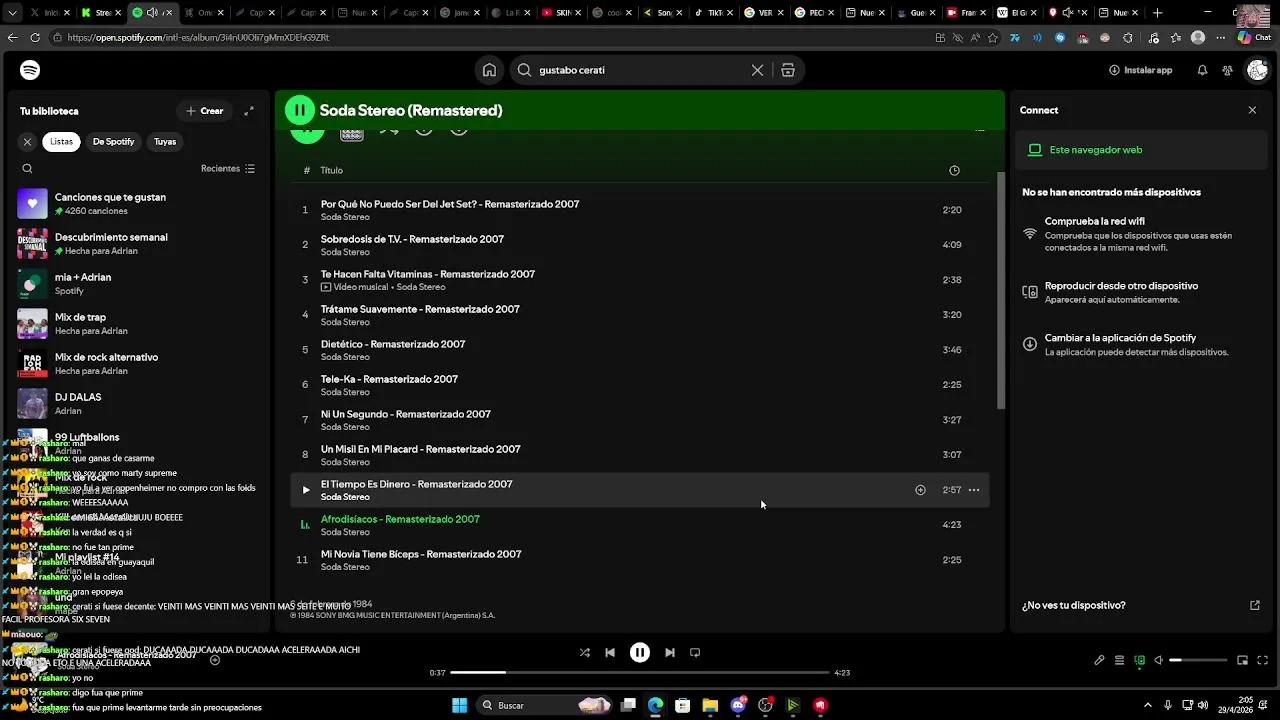Open new browser tab
This screenshot has height=720, width=1280.
click(1158, 13)
